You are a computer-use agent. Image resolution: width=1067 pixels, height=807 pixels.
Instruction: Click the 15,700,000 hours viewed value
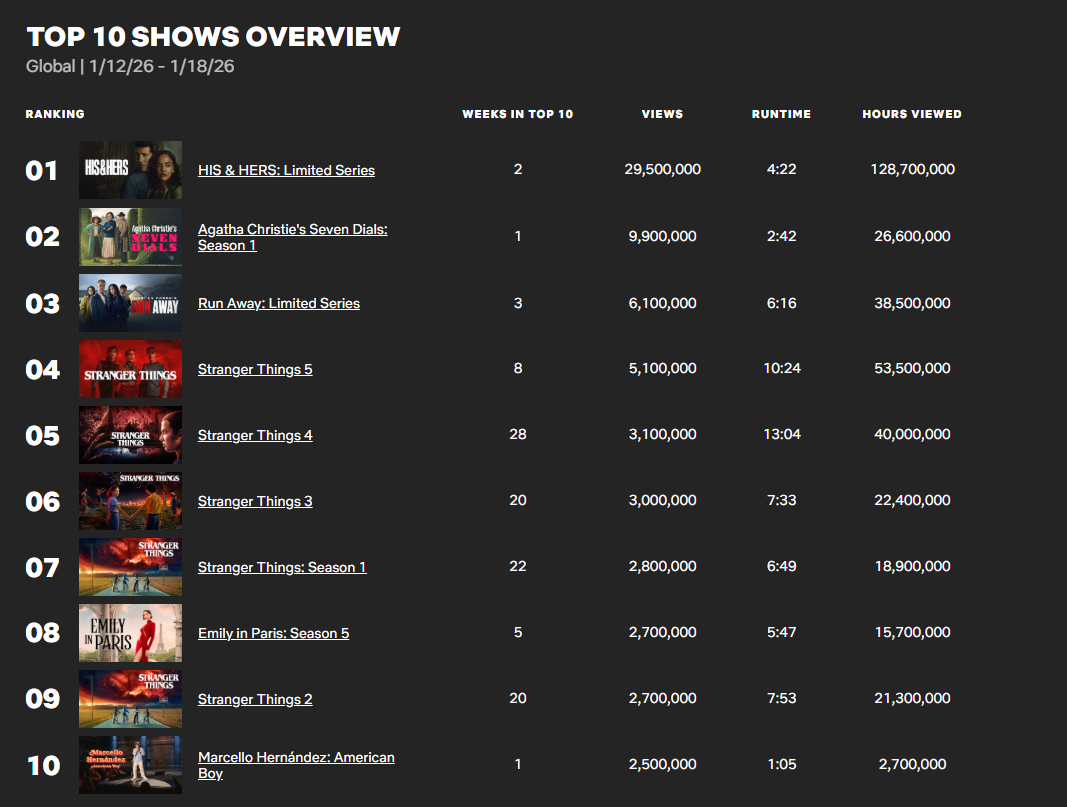tap(913, 632)
